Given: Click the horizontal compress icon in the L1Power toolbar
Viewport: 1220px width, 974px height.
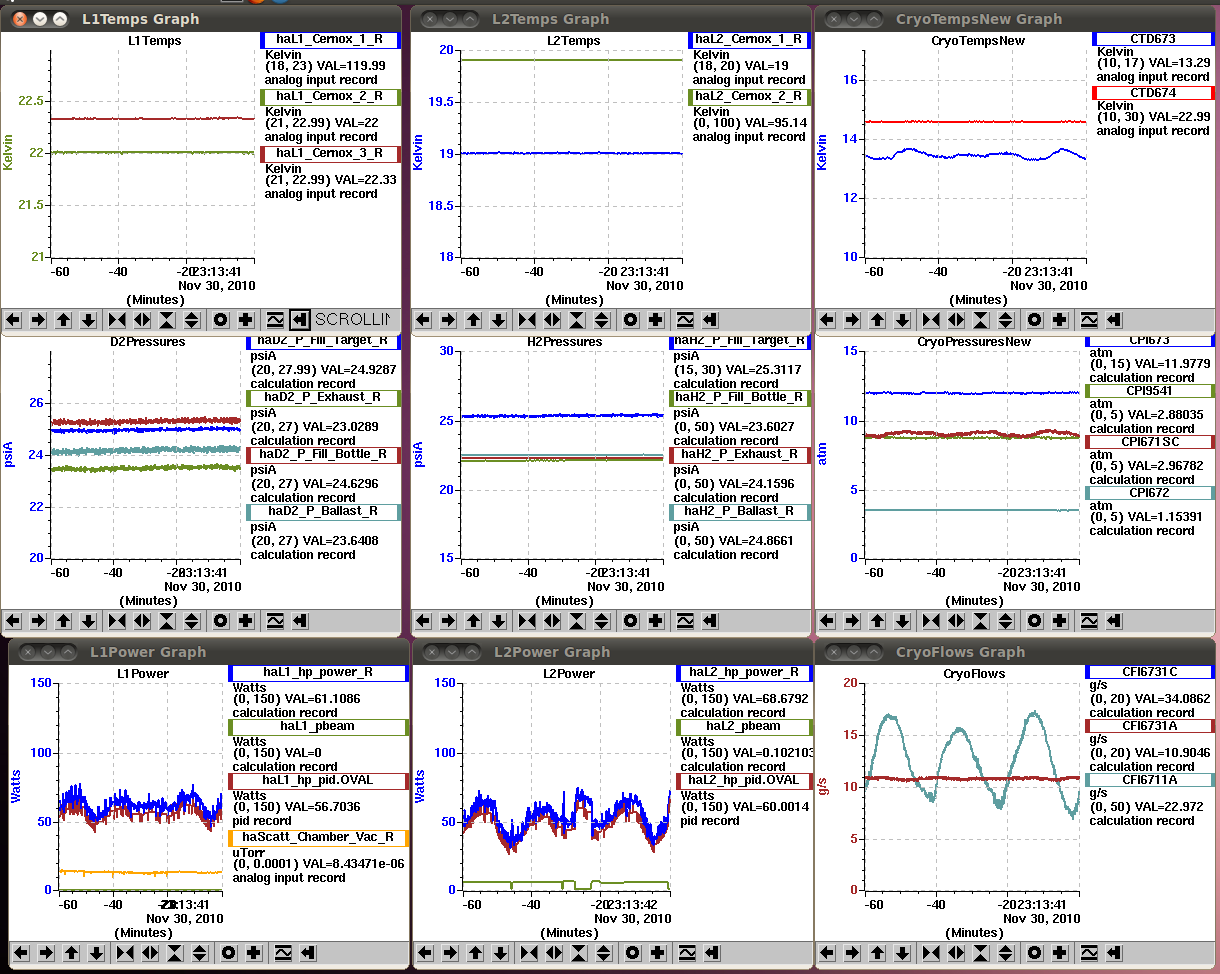Looking at the screenshot, I should (126, 953).
